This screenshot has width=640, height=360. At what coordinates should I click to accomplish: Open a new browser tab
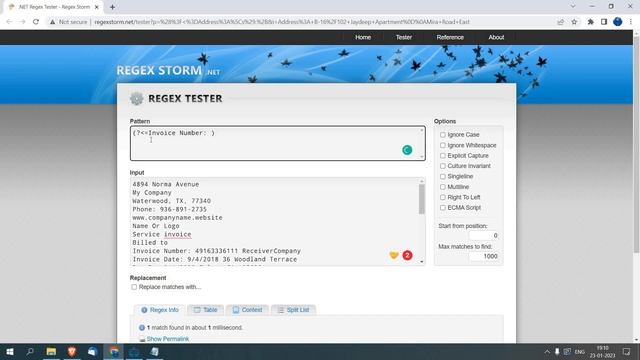[x=112, y=7]
